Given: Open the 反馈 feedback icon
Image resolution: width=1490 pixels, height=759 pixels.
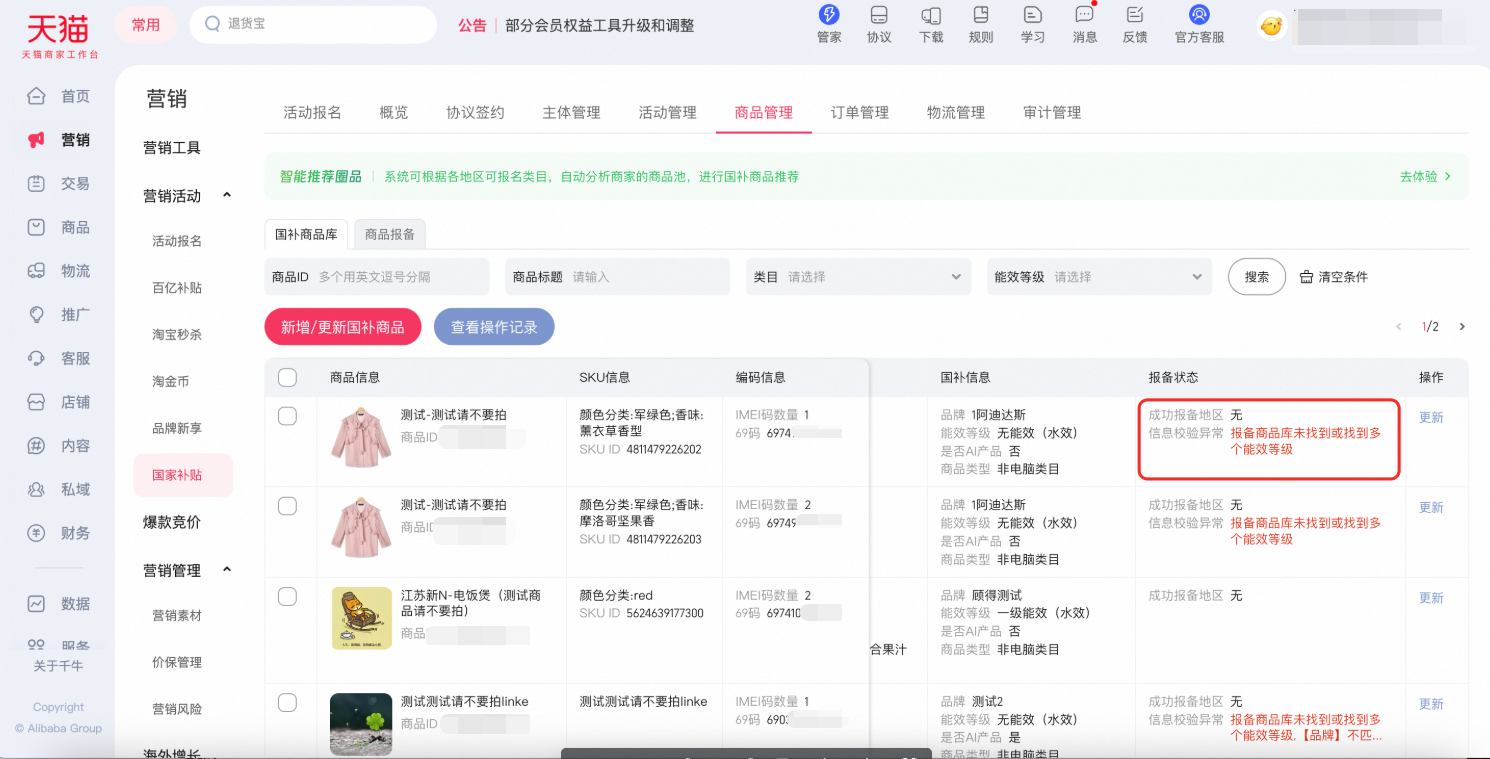Looking at the screenshot, I should (x=1135, y=15).
